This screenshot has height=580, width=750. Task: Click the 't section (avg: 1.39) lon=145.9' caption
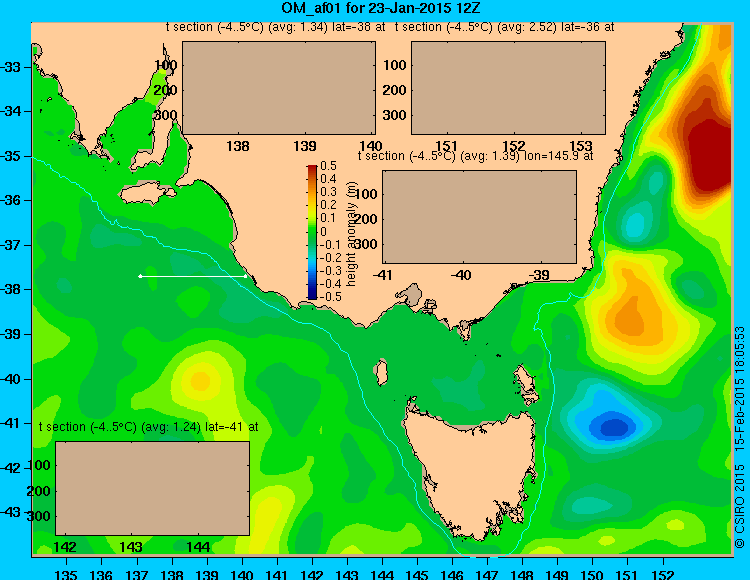(x=475, y=156)
